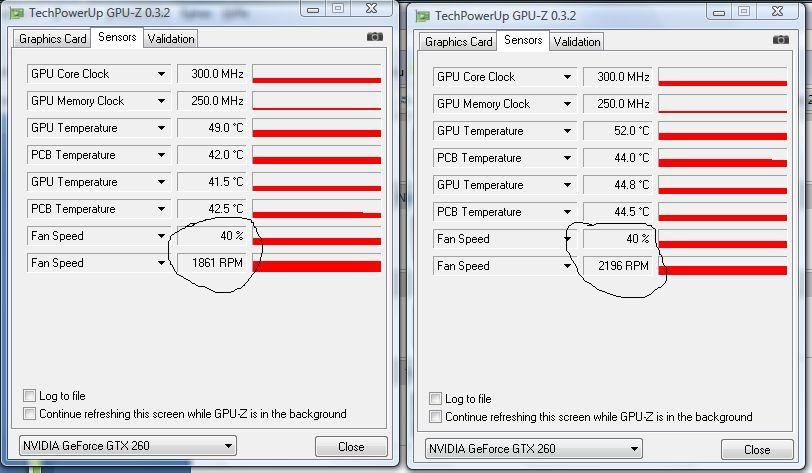Viewport: 812px width, 473px height.
Task: Open GPU Temperature dropdown beside 49.0 °C
Action: click(x=162, y=128)
